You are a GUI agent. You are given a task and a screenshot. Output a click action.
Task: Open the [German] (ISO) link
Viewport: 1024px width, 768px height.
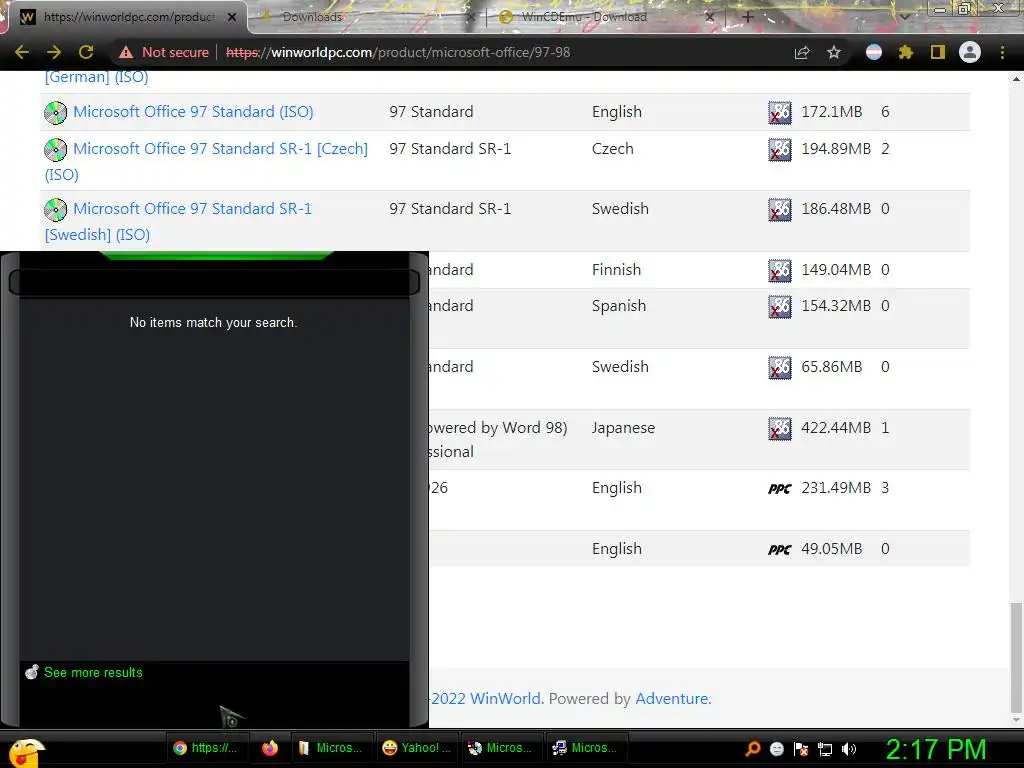pos(97,77)
